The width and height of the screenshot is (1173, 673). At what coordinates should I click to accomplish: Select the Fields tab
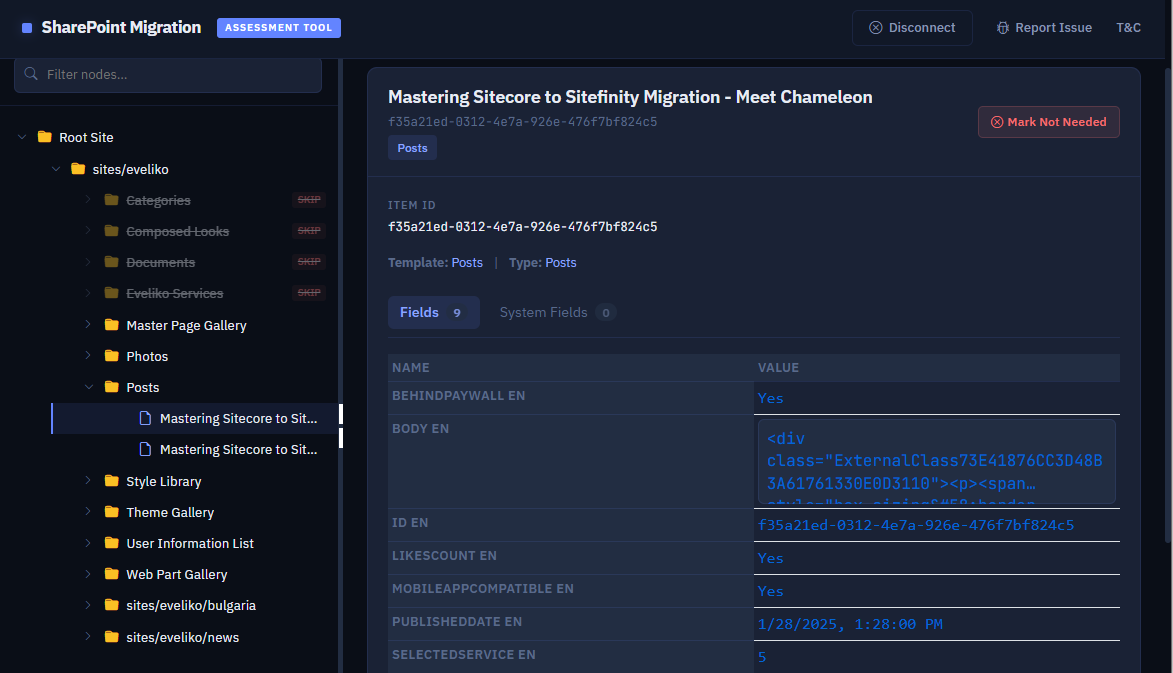click(433, 312)
